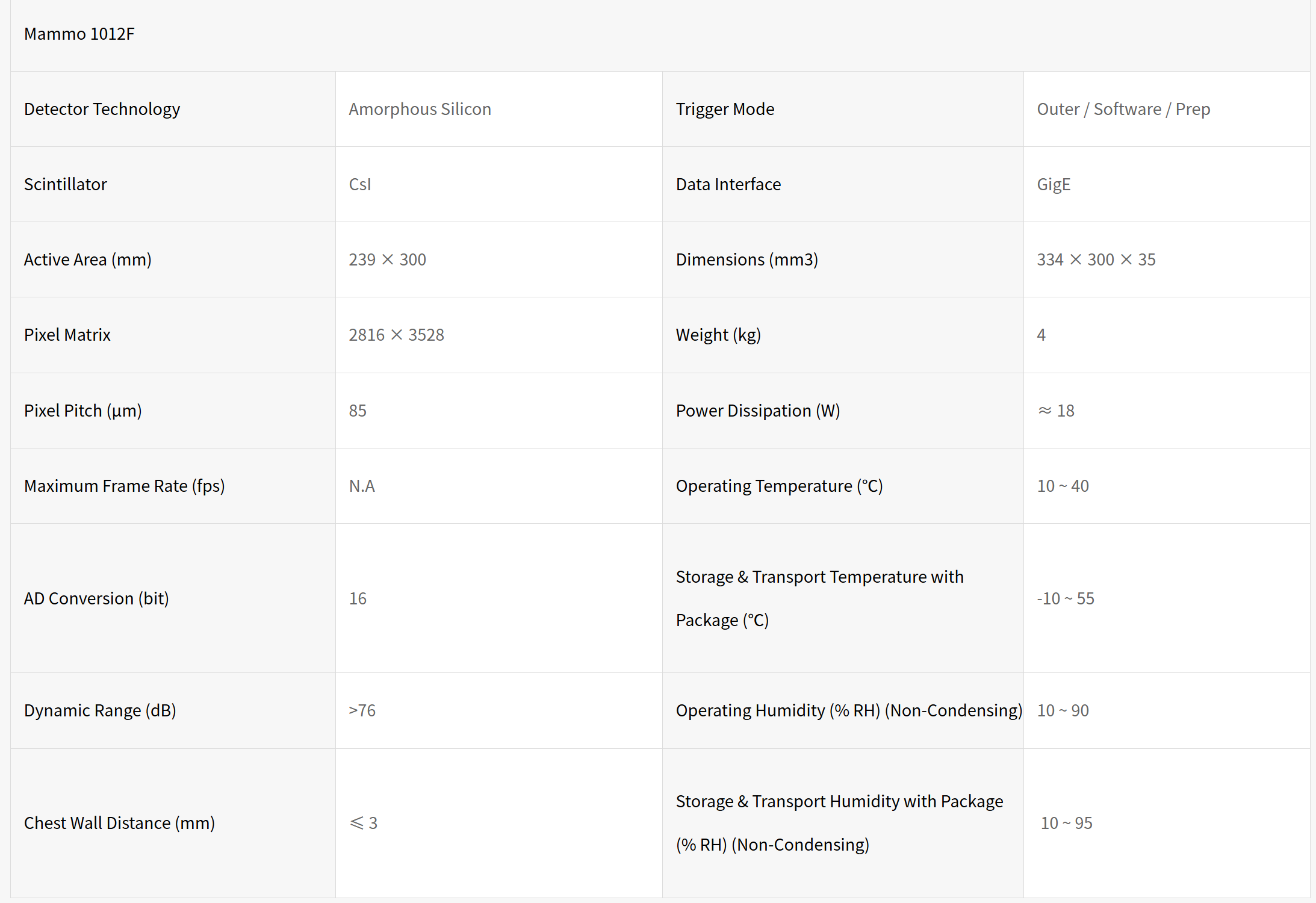Click the Amorphous Silicon value

tap(420, 109)
